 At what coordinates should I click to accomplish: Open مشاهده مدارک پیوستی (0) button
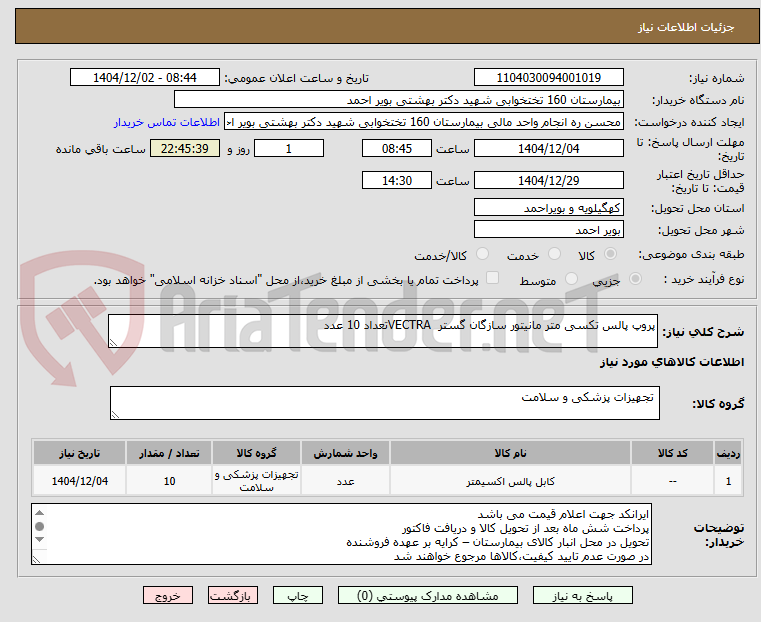[428, 595]
